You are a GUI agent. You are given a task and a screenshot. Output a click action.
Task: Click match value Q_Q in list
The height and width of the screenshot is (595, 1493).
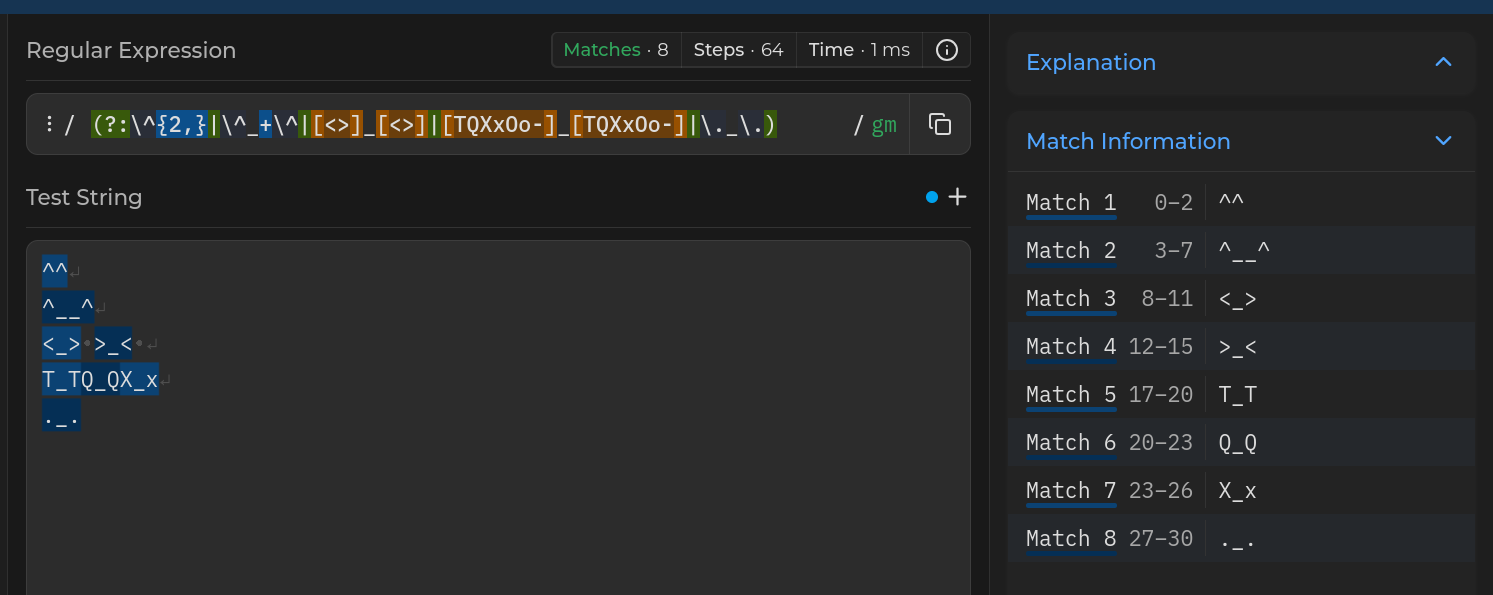coord(1237,443)
